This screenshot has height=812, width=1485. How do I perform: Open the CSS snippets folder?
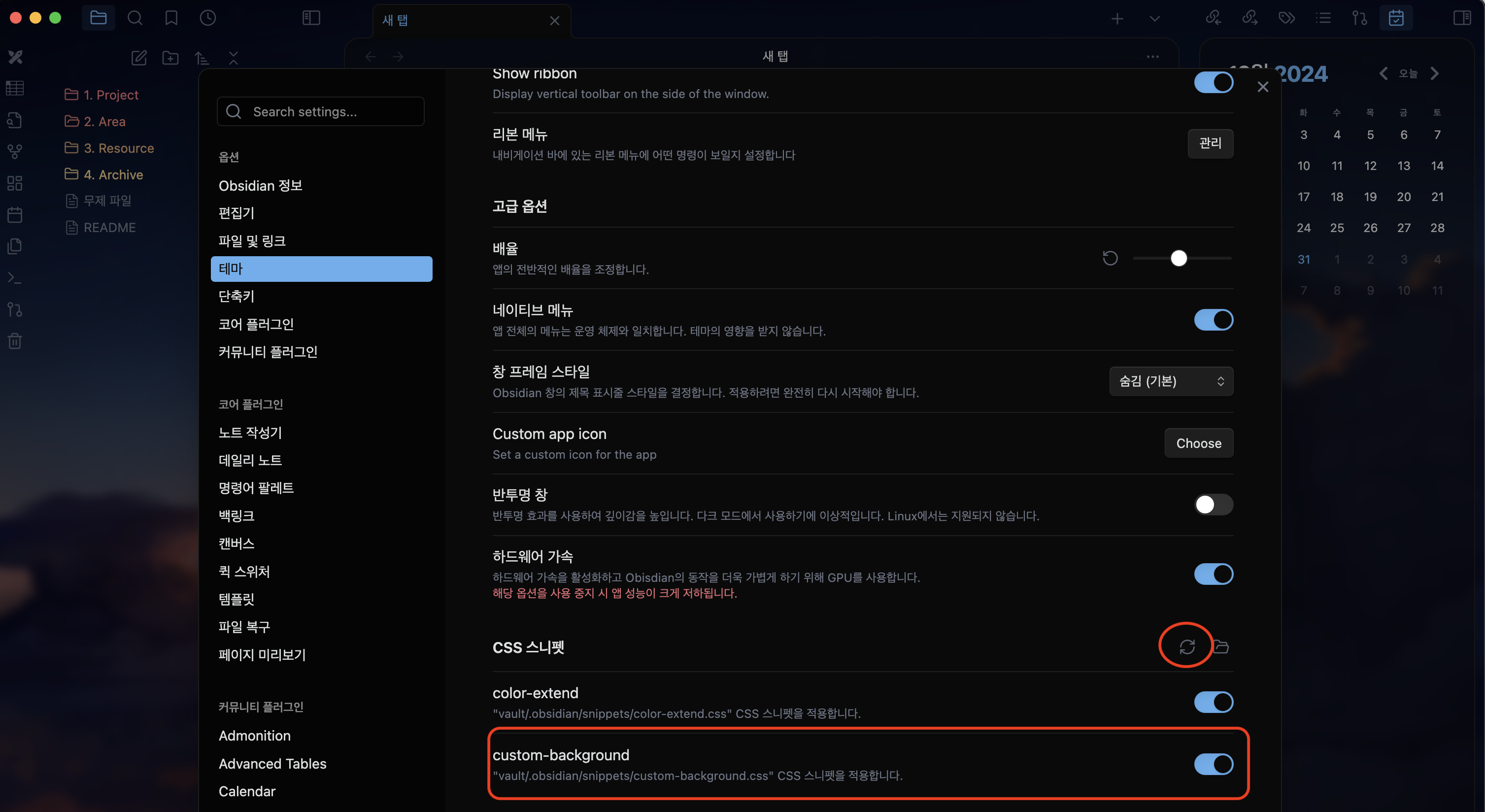[1220, 646]
